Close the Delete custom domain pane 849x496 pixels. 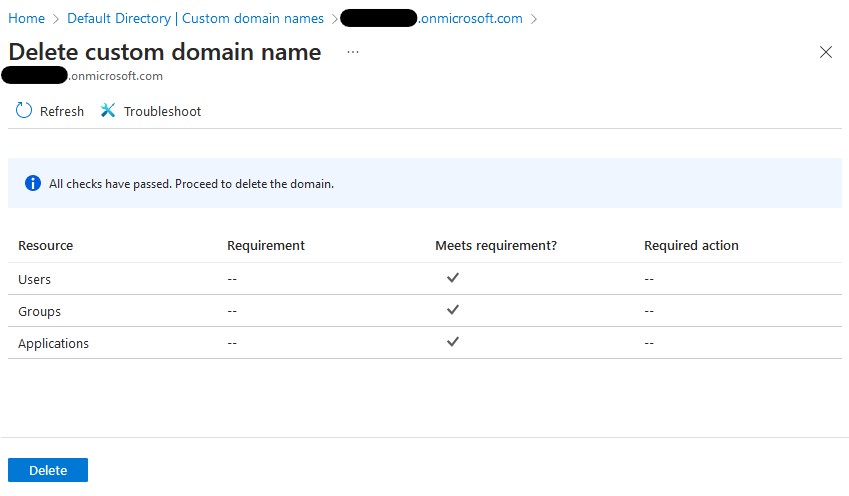pos(825,52)
